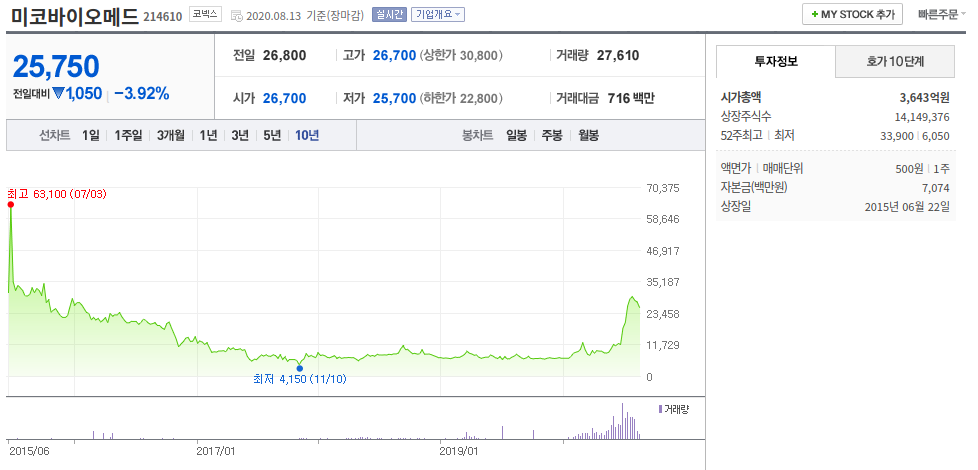Select the 3개월 line chart period
The width and height of the screenshot is (978, 470).
170,135
